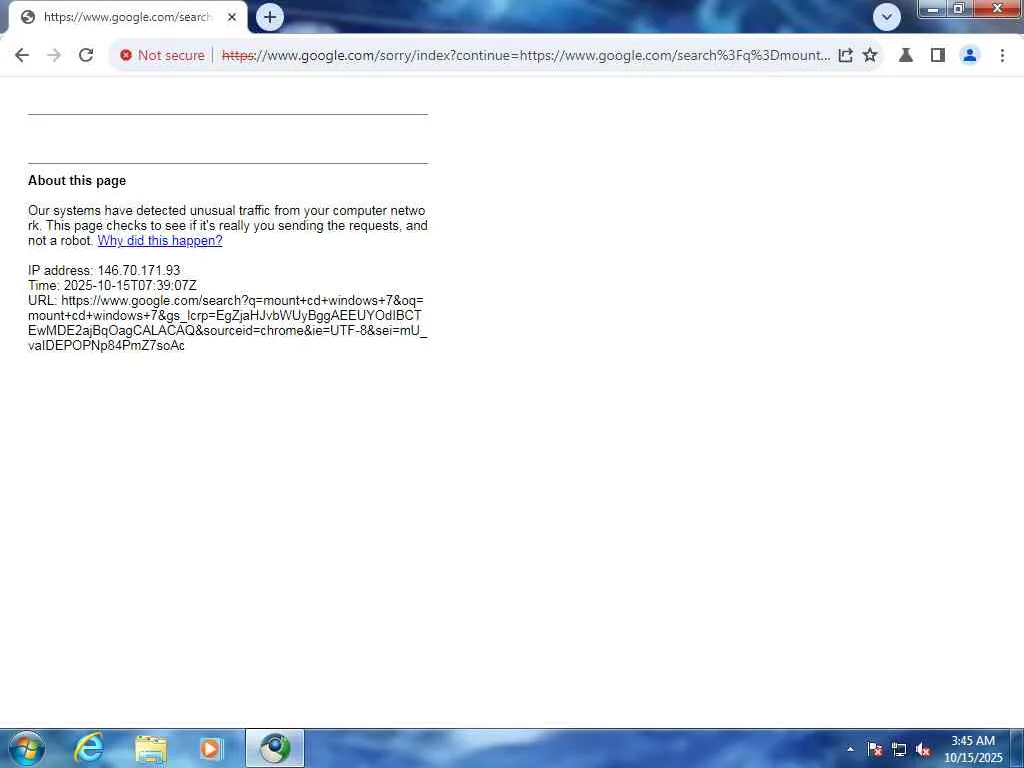Open the Not secure site information
Image resolution: width=1024 pixels, height=768 pixels.
point(163,56)
